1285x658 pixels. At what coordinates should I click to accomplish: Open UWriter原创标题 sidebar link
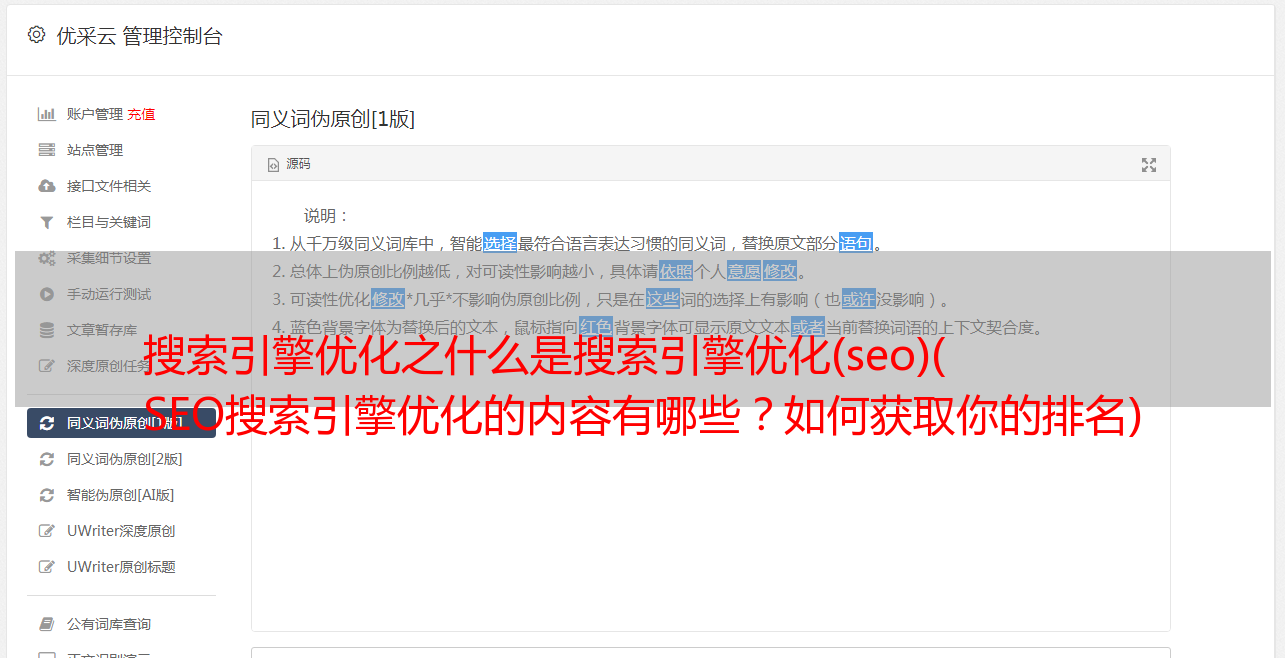121,567
